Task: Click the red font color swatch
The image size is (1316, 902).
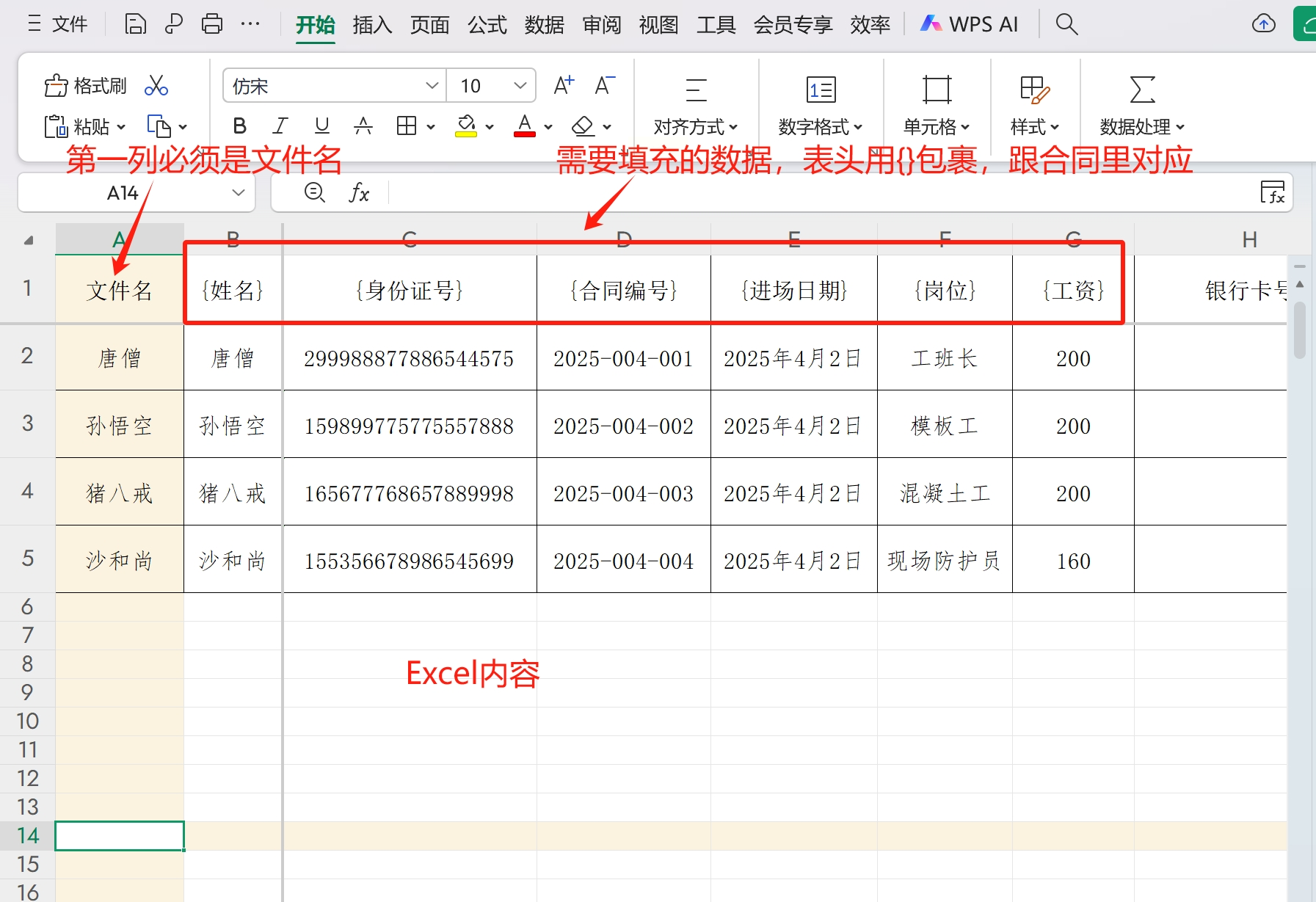Action: [524, 126]
